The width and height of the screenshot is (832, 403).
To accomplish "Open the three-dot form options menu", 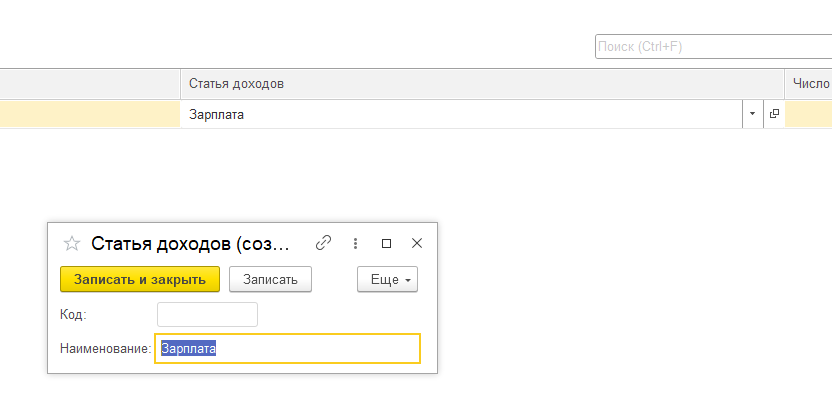I will click(x=356, y=243).
